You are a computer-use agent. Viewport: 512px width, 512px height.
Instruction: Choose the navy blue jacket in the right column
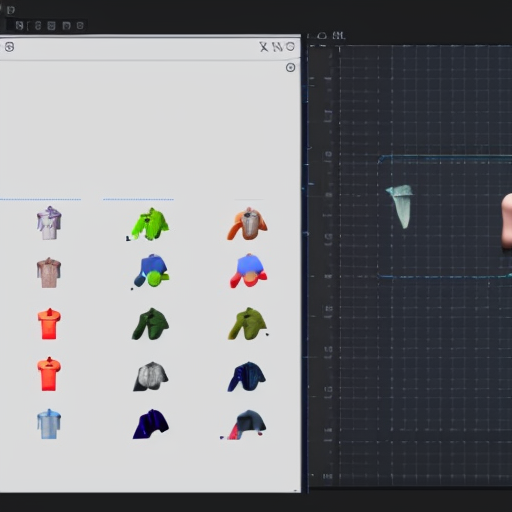click(x=247, y=377)
